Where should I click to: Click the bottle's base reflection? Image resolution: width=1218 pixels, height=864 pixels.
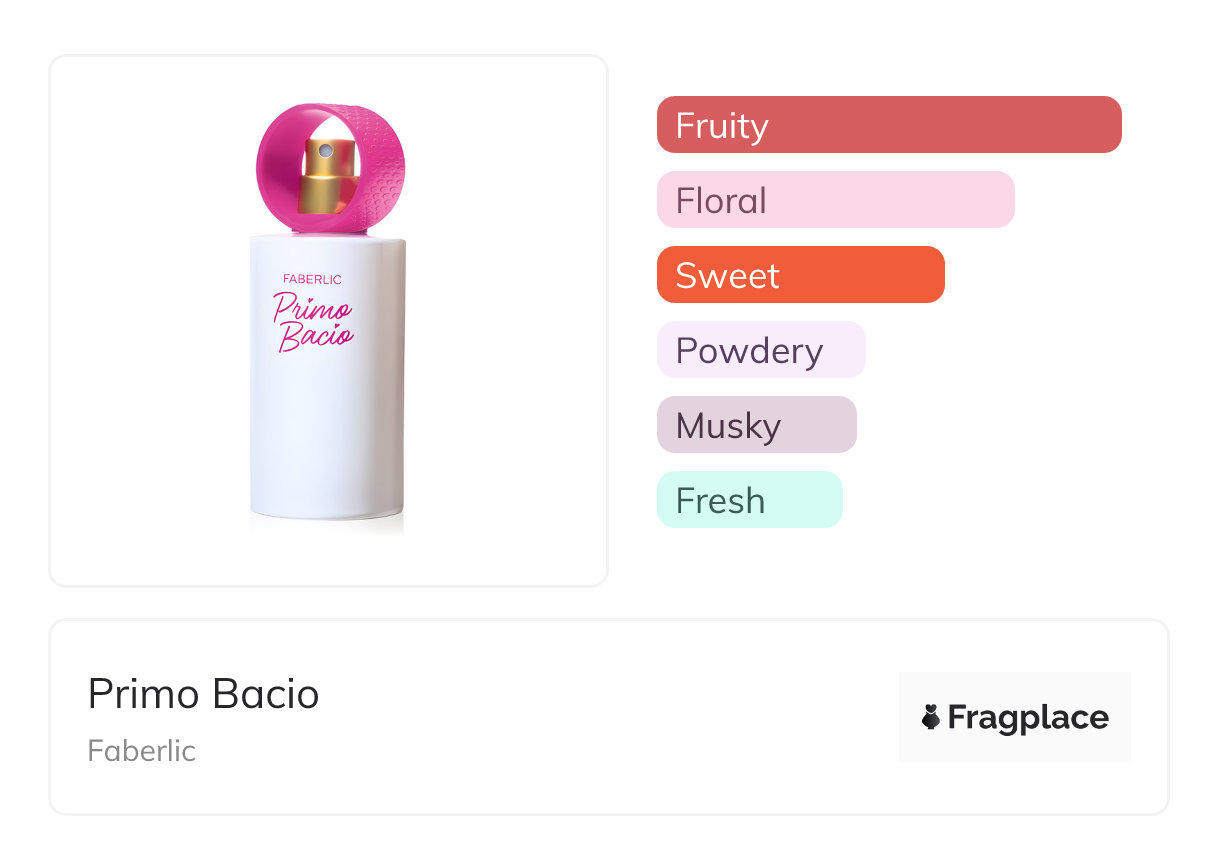(x=327, y=526)
